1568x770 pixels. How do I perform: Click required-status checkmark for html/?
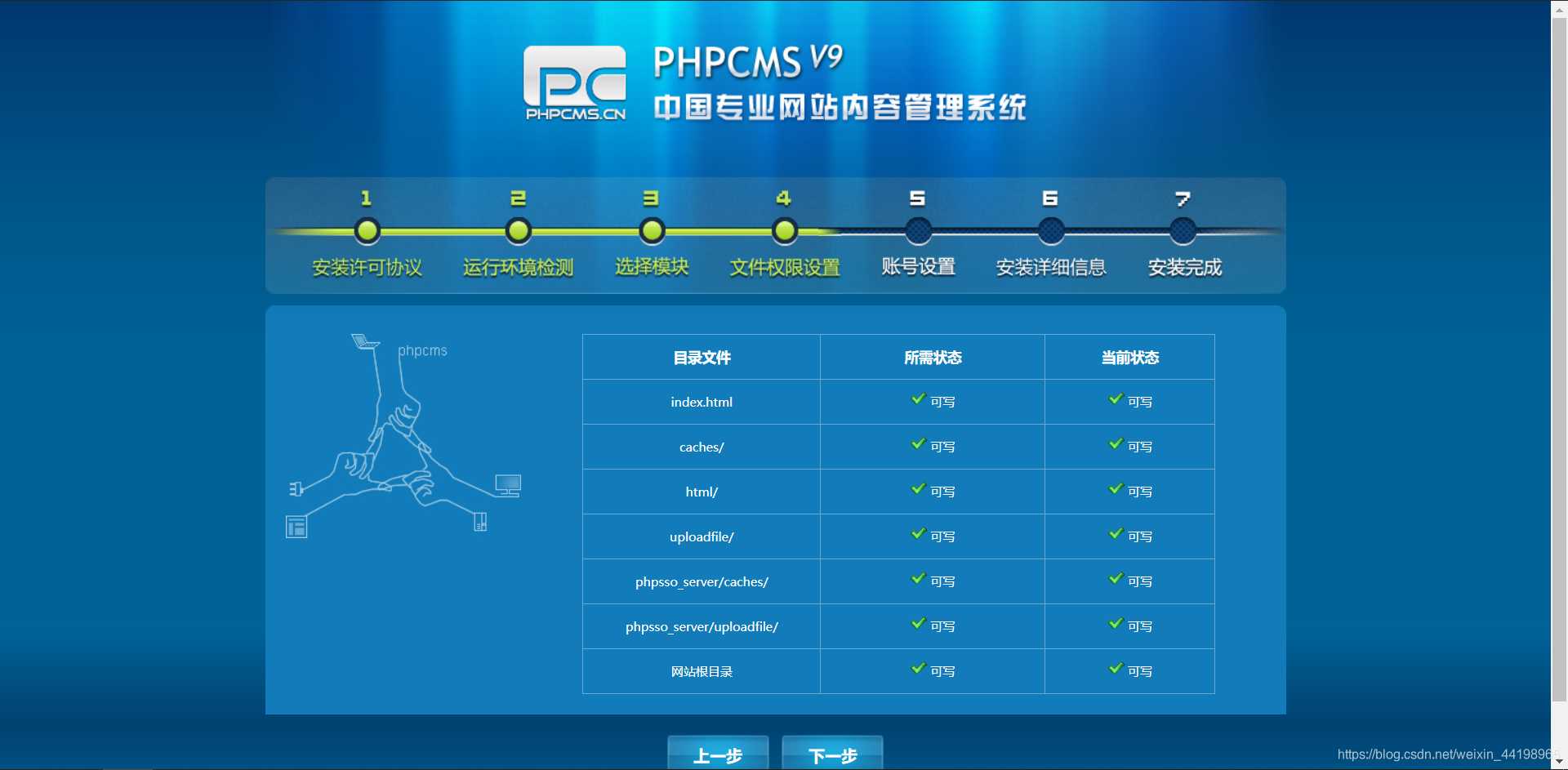tap(918, 488)
